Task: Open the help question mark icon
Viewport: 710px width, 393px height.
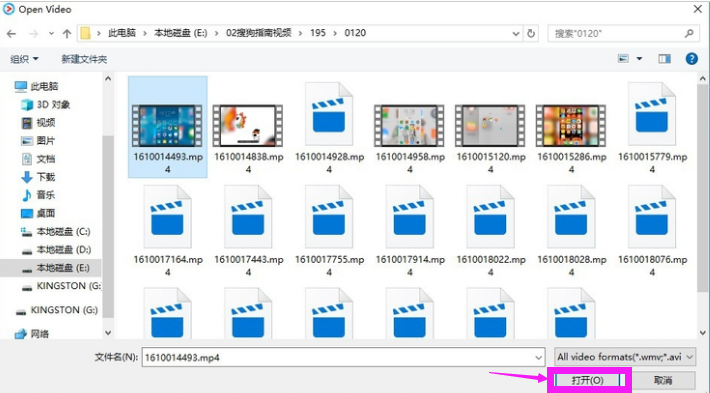Action: coord(691,59)
